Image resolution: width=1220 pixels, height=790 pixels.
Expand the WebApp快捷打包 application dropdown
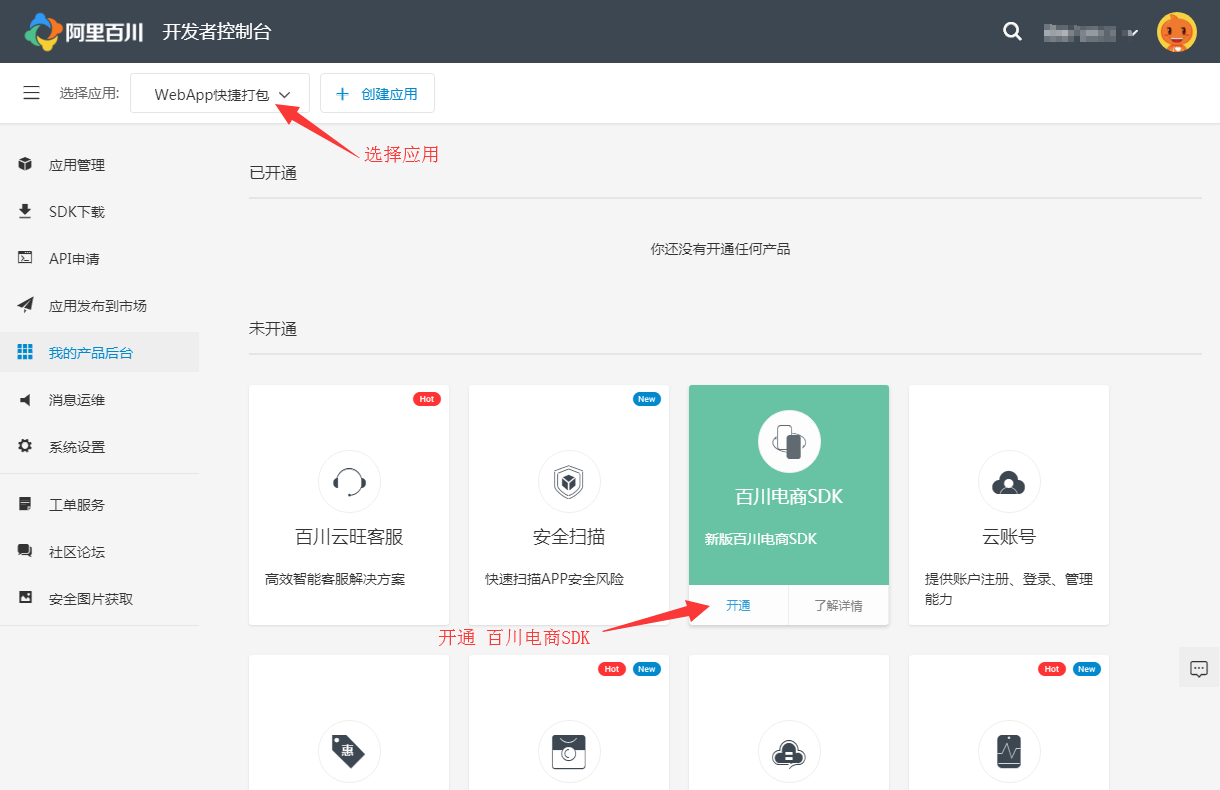(220, 94)
